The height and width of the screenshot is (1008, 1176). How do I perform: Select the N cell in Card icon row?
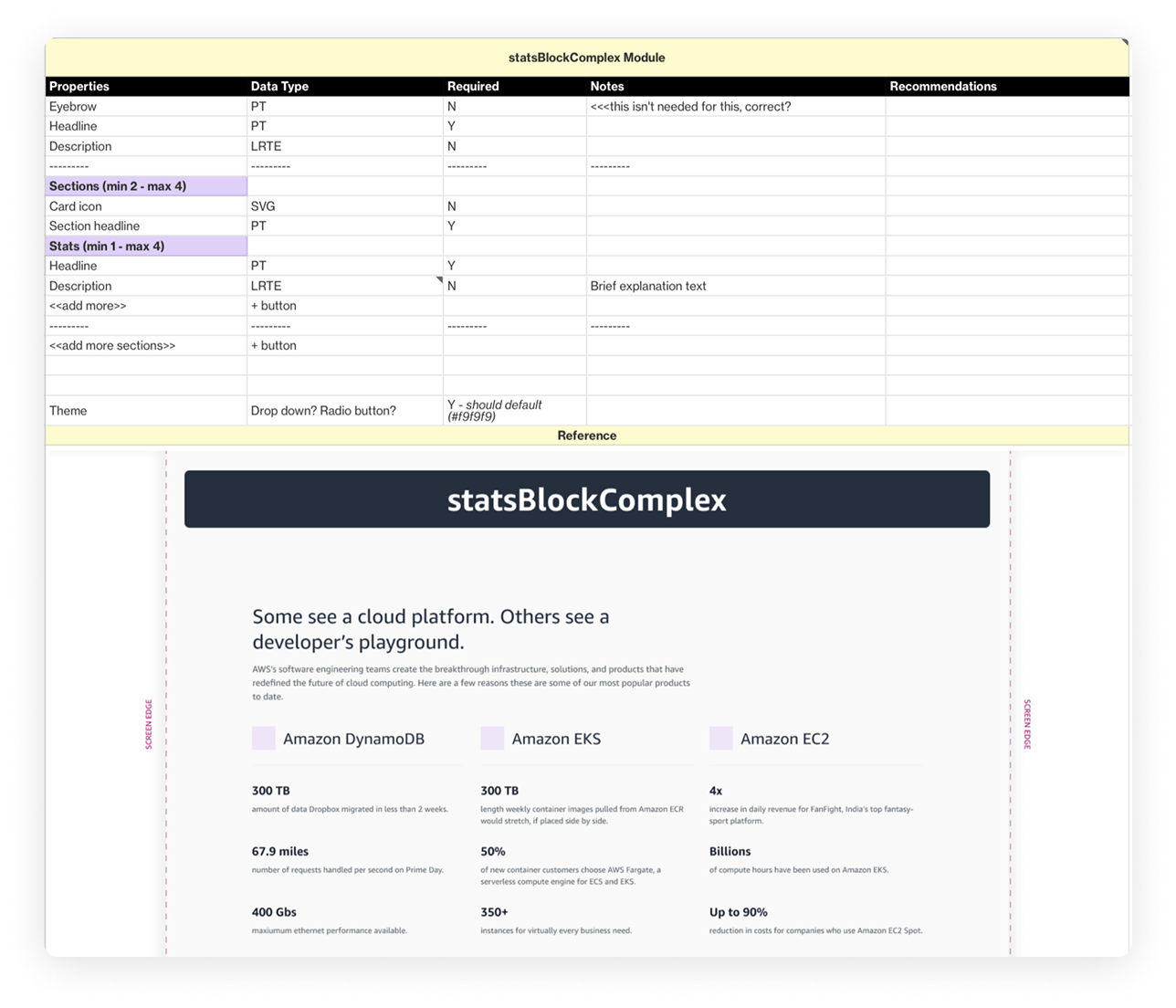coord(515,206)
